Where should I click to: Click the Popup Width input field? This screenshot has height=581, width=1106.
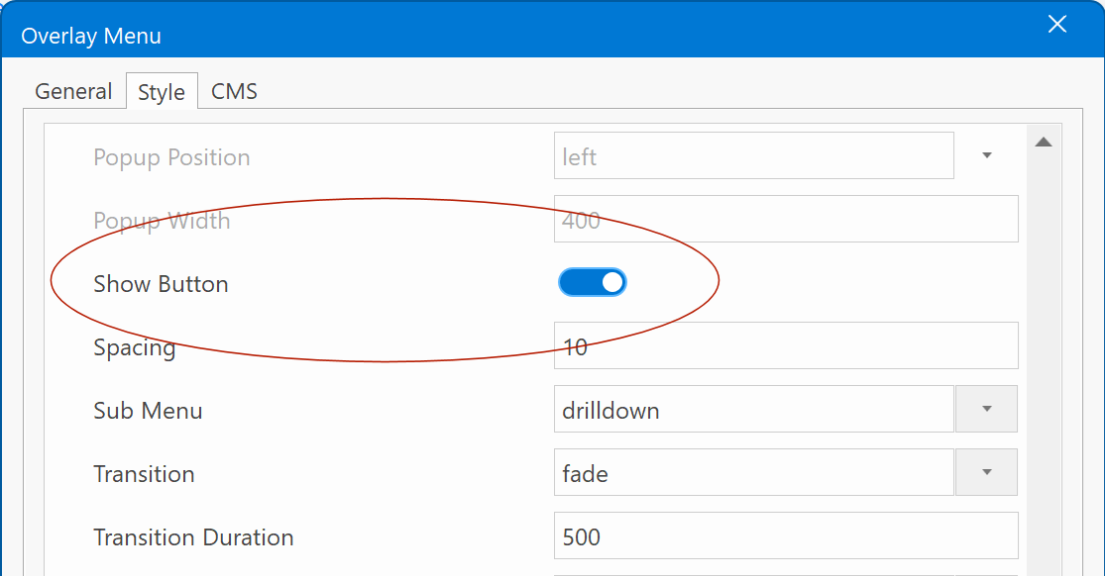click(x=786, y=219)
